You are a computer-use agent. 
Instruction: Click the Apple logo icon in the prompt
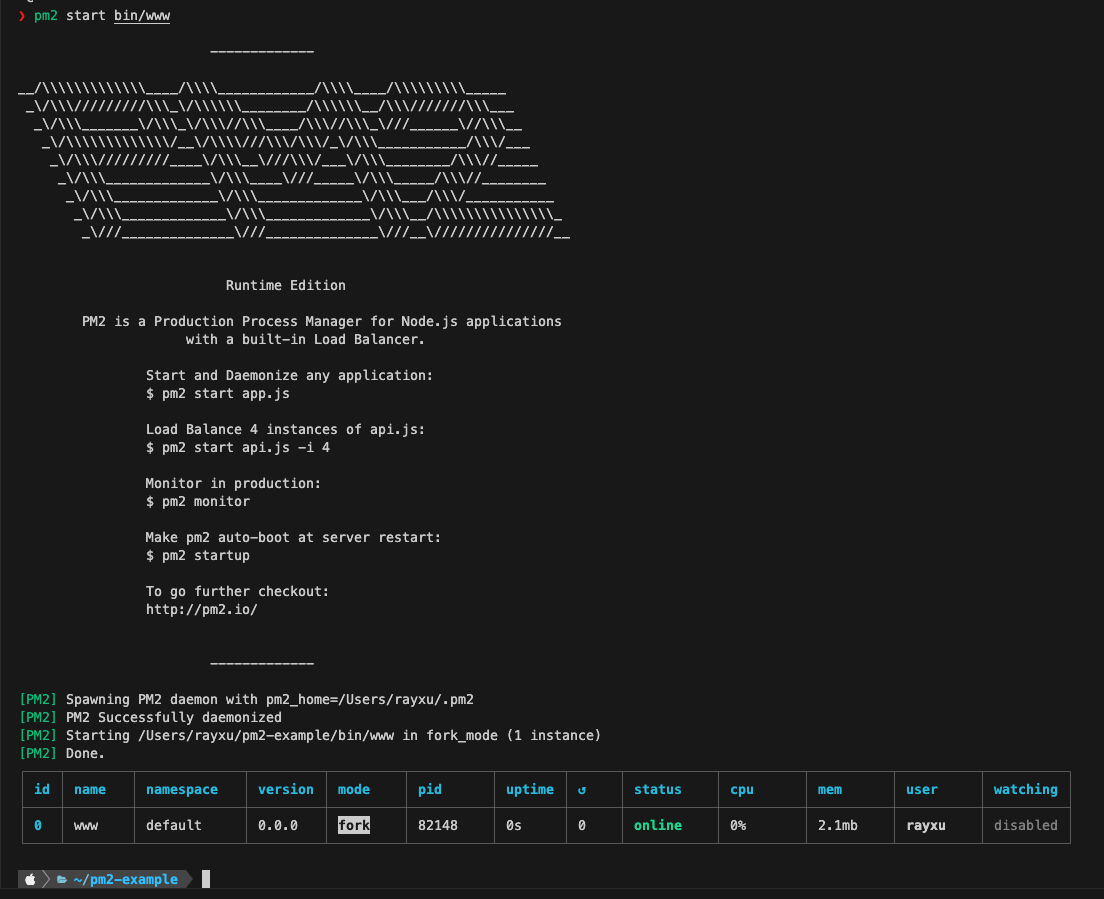[x=30, y=880]
